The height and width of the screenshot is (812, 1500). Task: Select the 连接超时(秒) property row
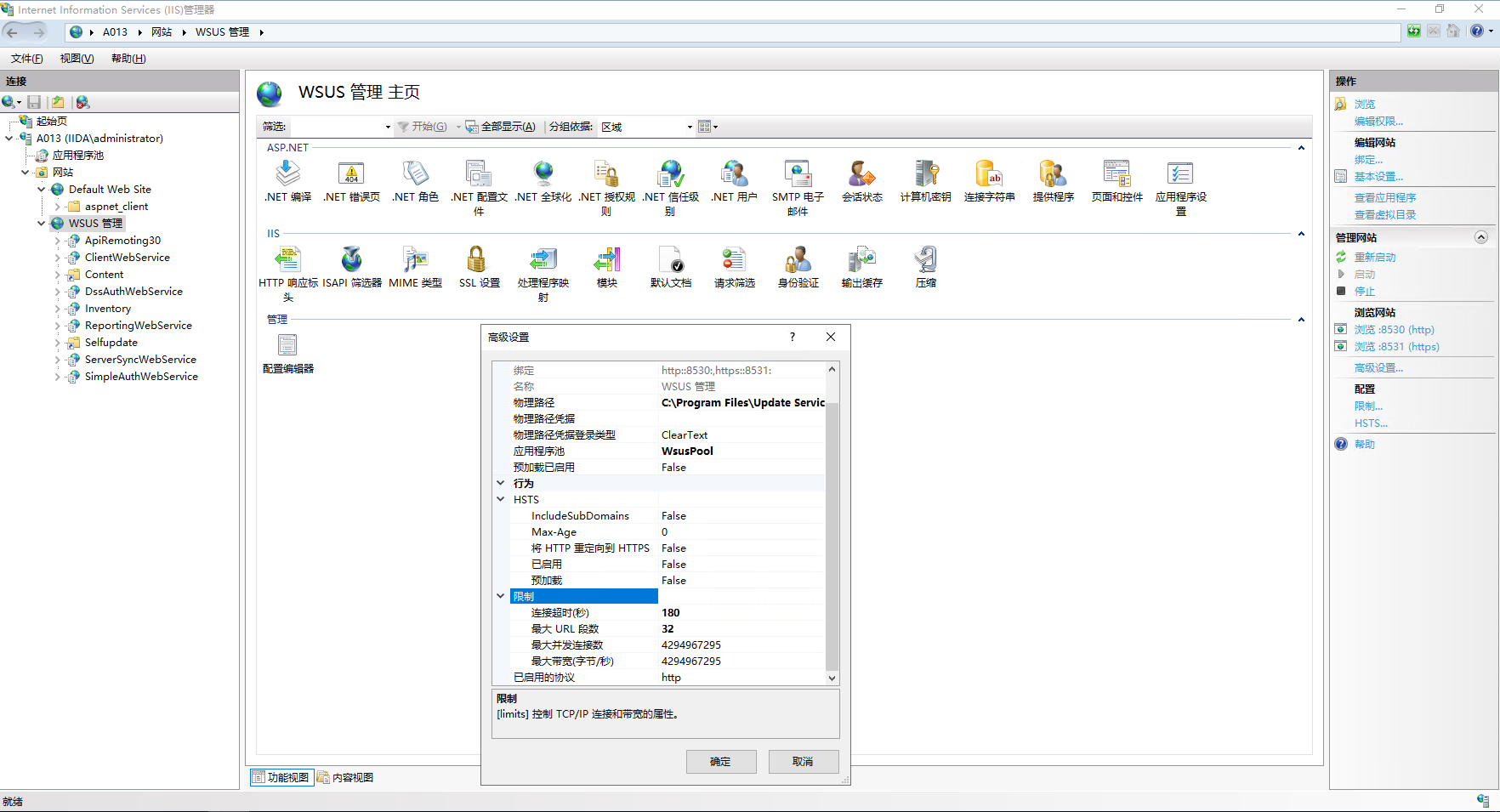tap(659, 613)
